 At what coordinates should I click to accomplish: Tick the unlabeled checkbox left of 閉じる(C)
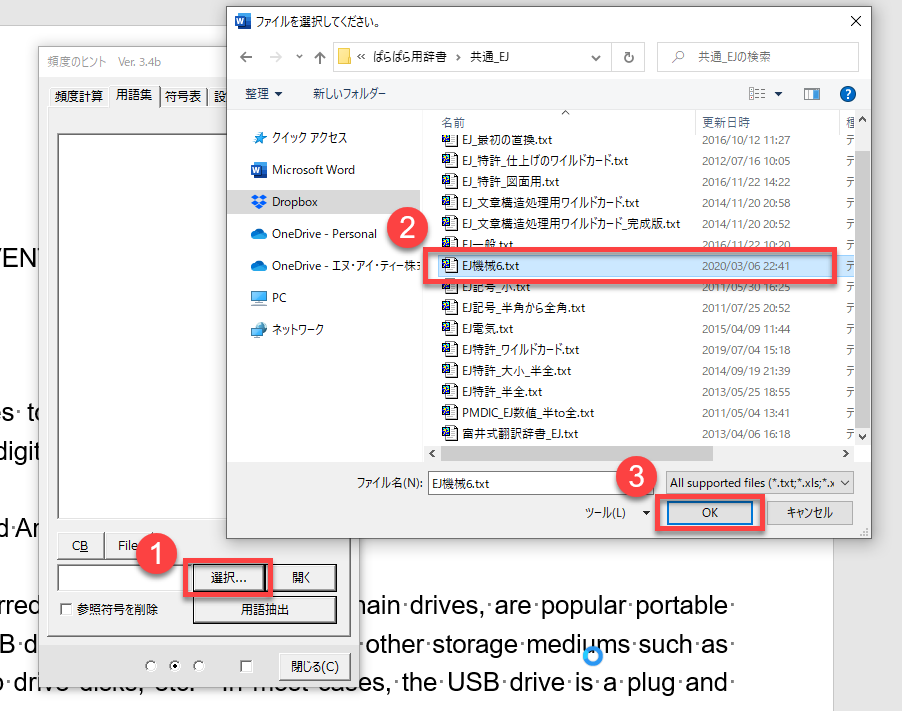246,666
